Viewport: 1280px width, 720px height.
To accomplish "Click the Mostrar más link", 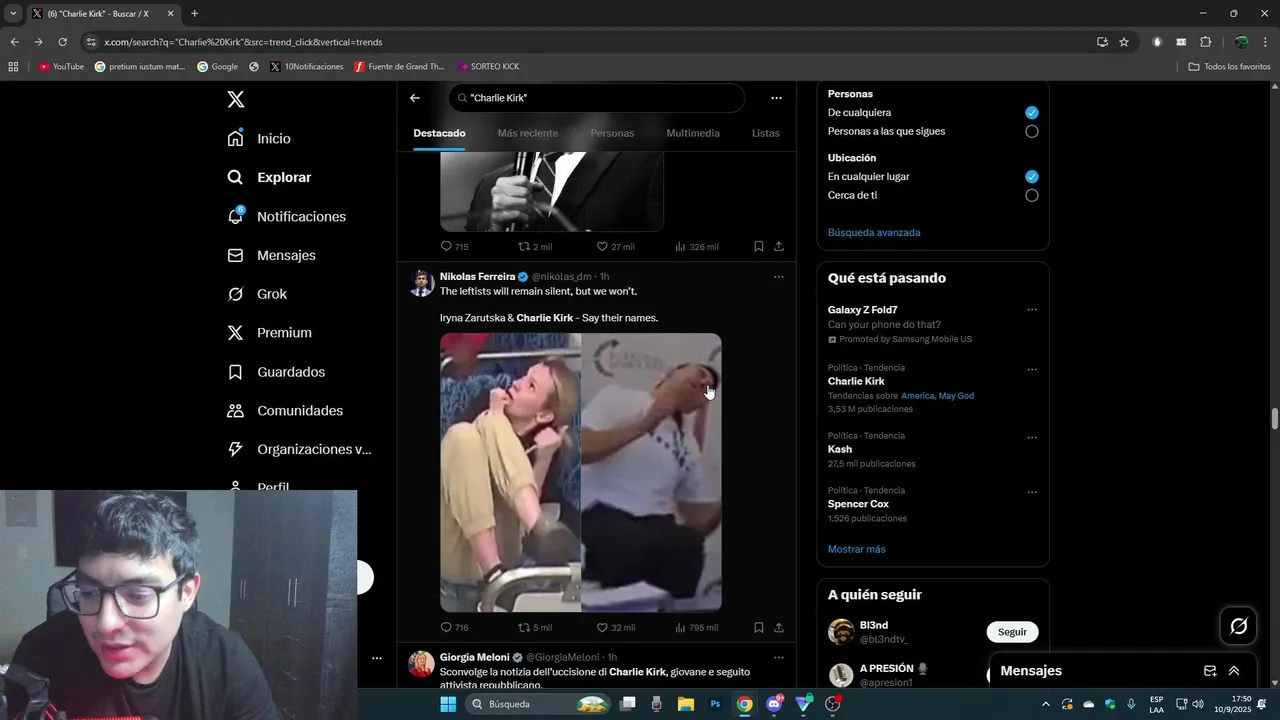I will pos(856,549).
